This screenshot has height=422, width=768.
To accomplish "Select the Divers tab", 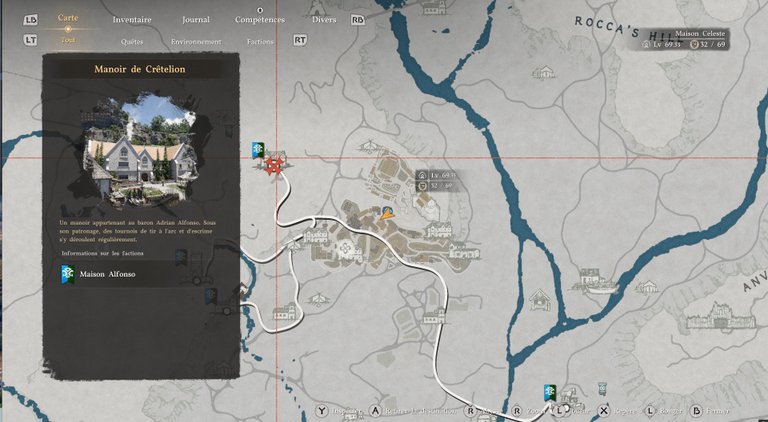I will click(x=323, y=20).
